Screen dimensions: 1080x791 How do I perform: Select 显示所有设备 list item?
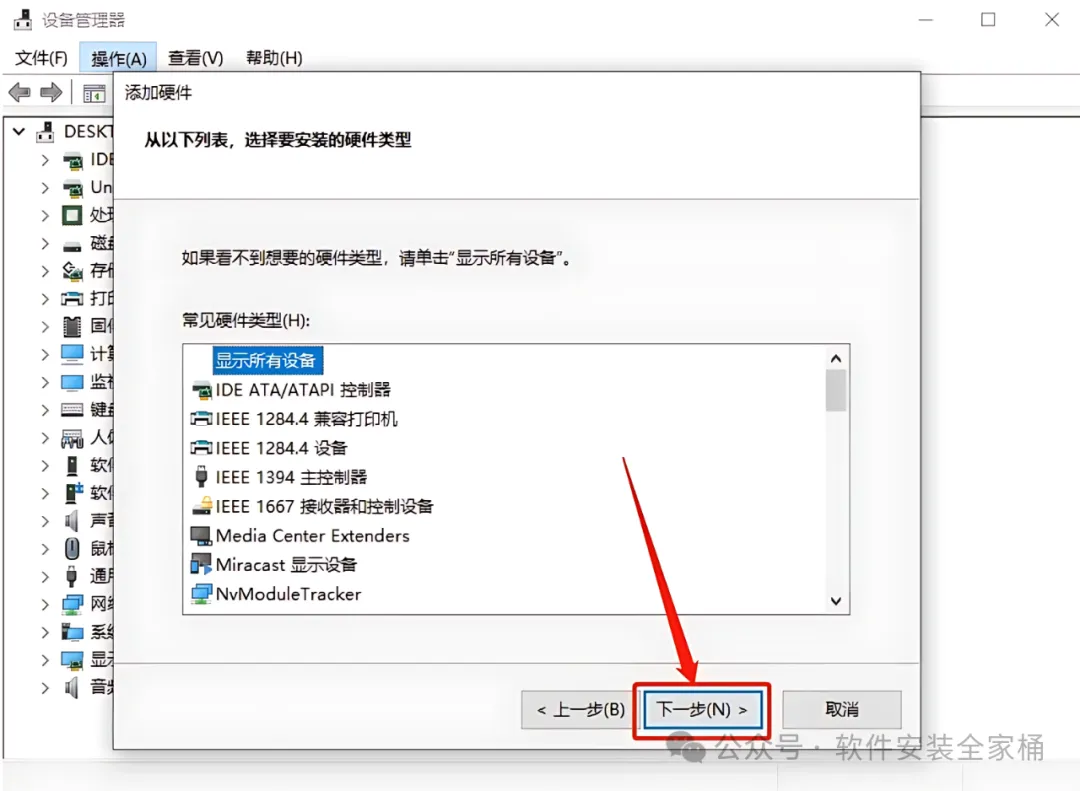coord(266,360)
